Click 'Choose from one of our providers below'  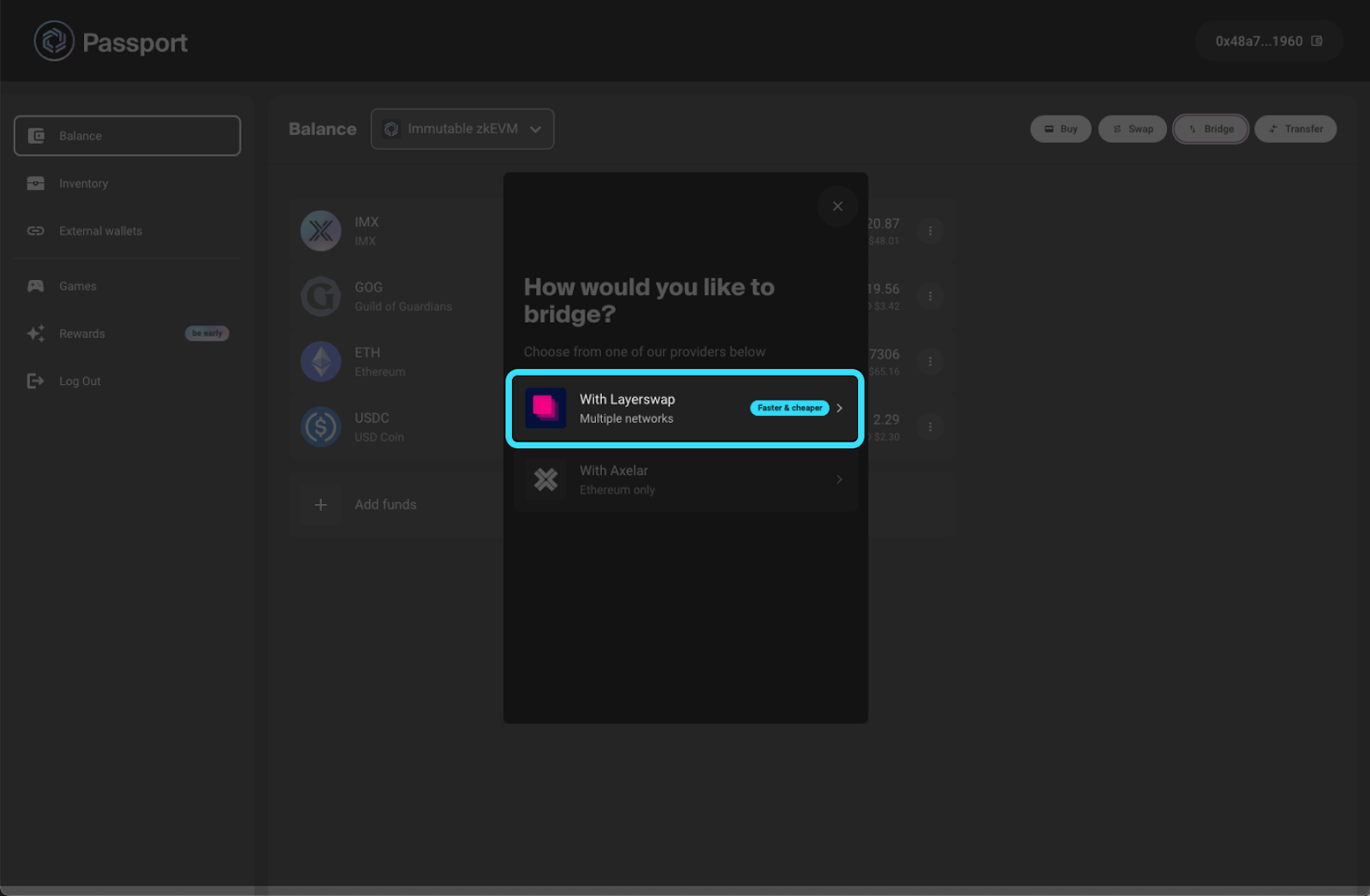tap(645, 352)
